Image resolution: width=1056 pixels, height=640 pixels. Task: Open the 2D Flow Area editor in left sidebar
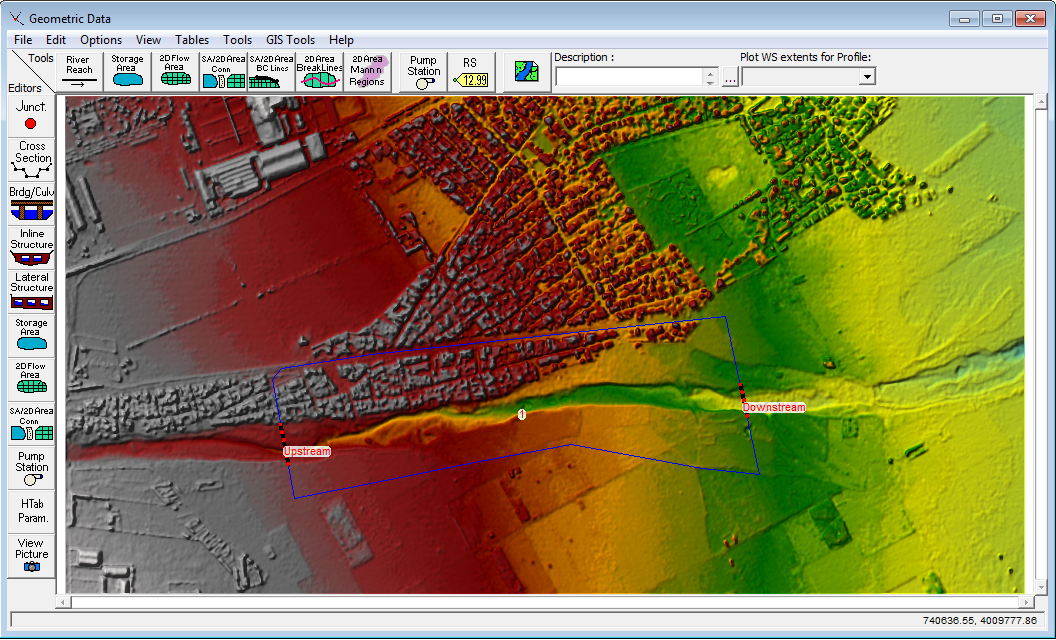point(31,379)
